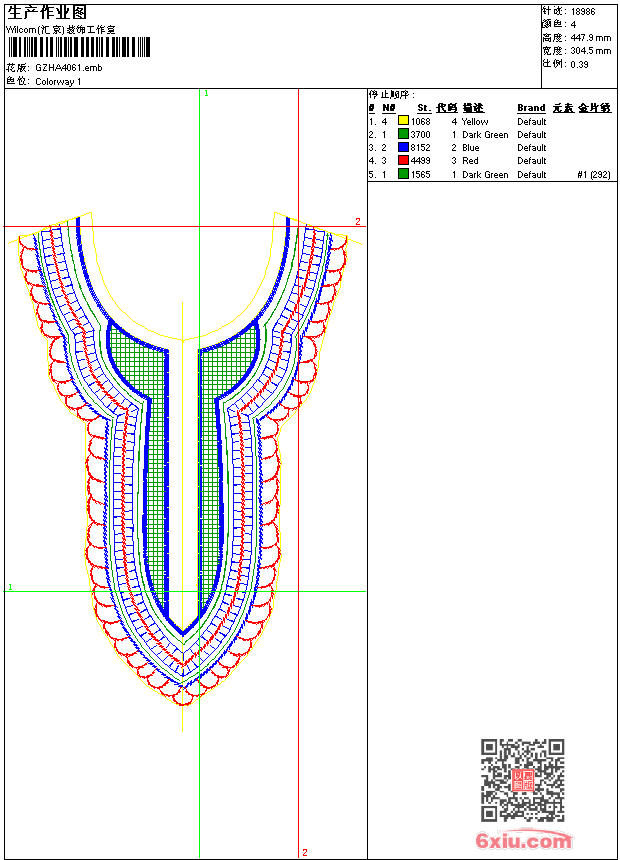The width and height of the screenshot is (620, 860).
Task: Click the 生产作业图 title heading
Action: coord(47,12)
